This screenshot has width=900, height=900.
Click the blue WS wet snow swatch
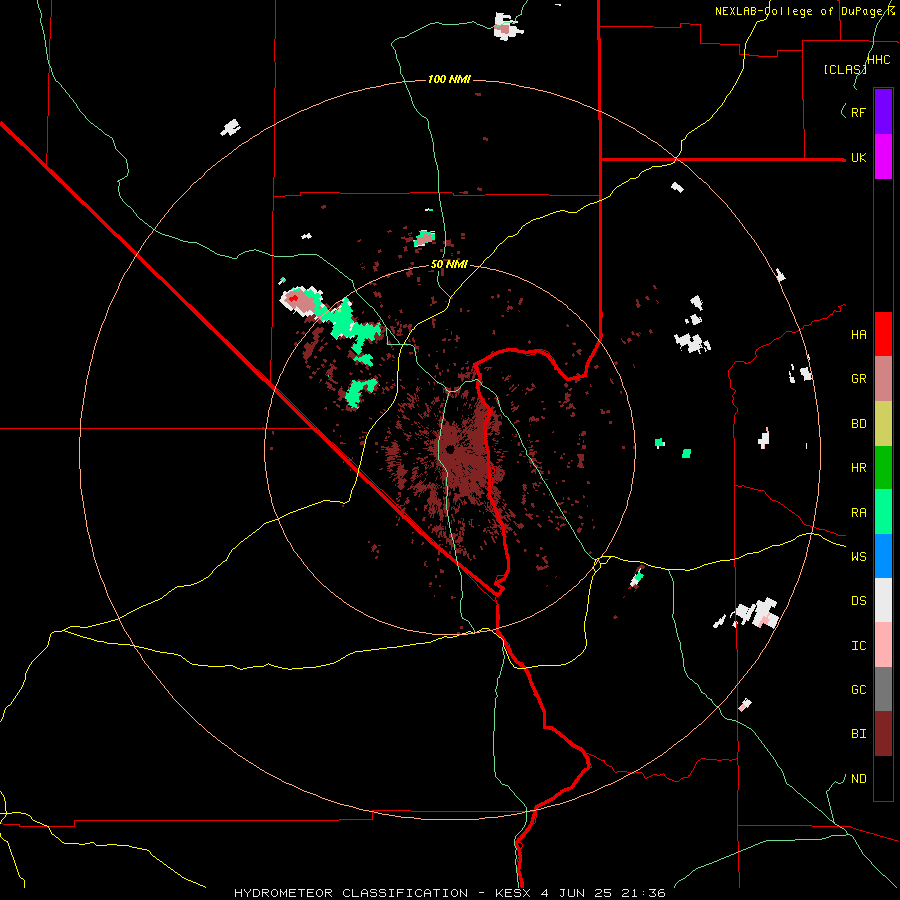pyautogui.click(x=883, y=556)
